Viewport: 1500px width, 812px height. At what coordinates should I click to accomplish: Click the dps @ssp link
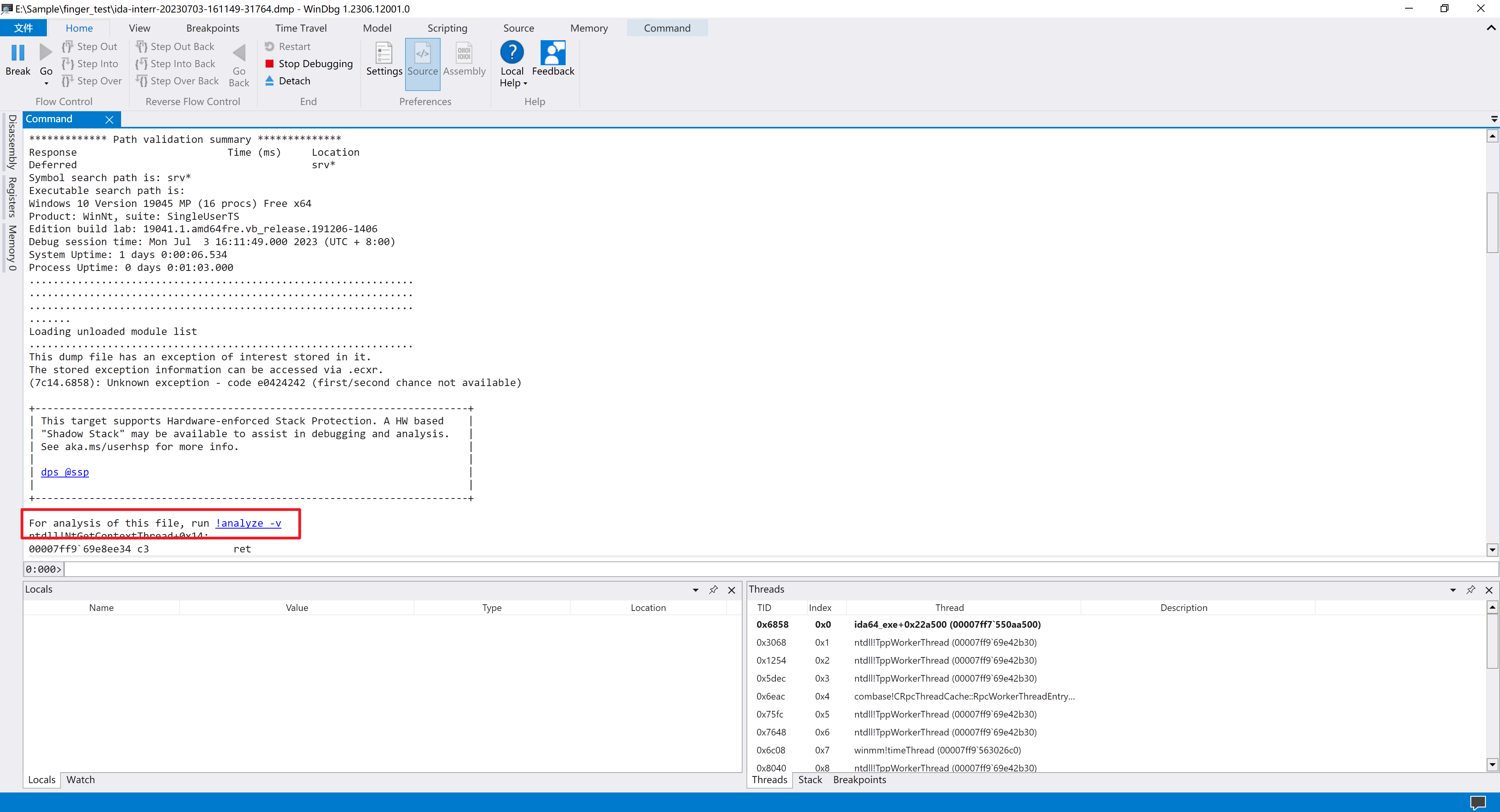tap(64, 472)
